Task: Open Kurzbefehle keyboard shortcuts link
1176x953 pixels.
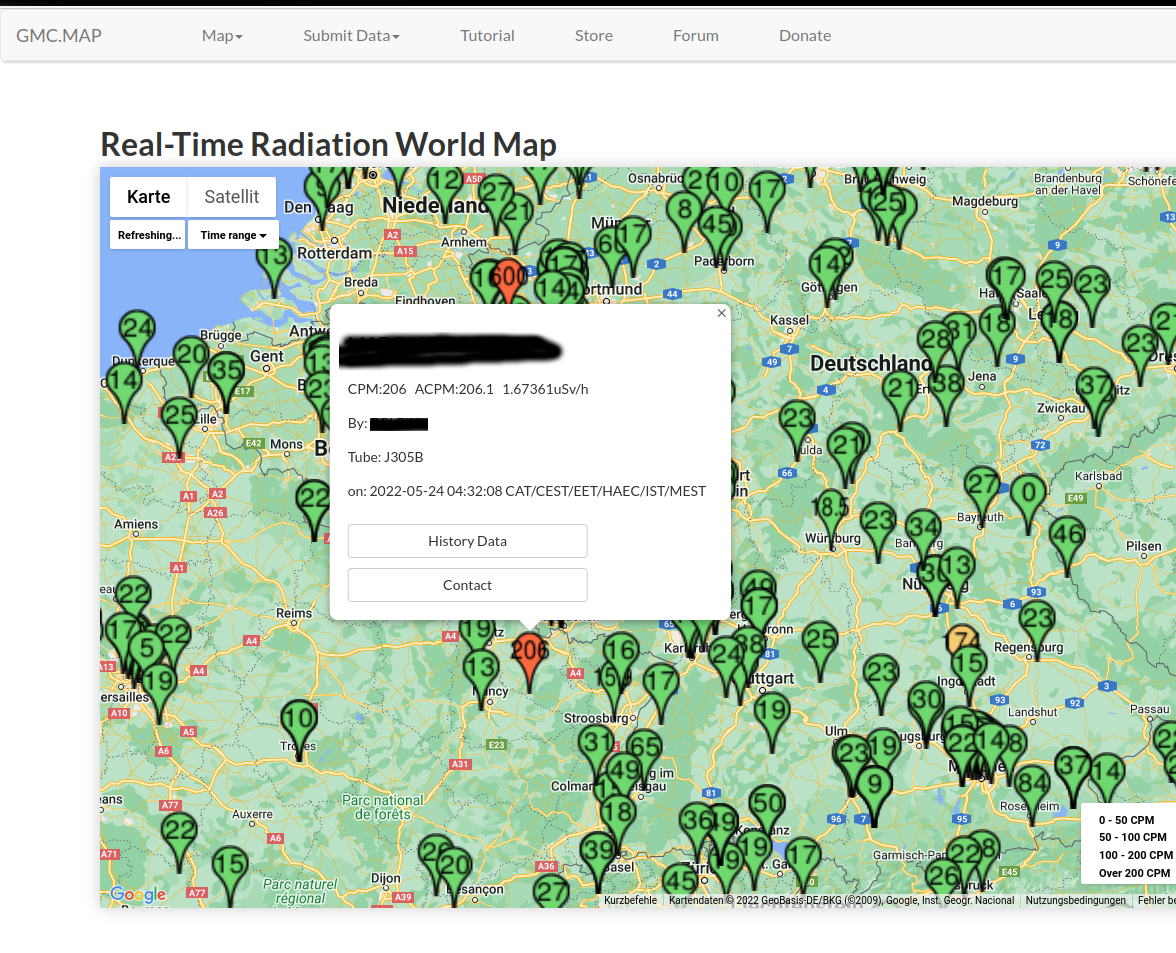Action: coord(631,900)
